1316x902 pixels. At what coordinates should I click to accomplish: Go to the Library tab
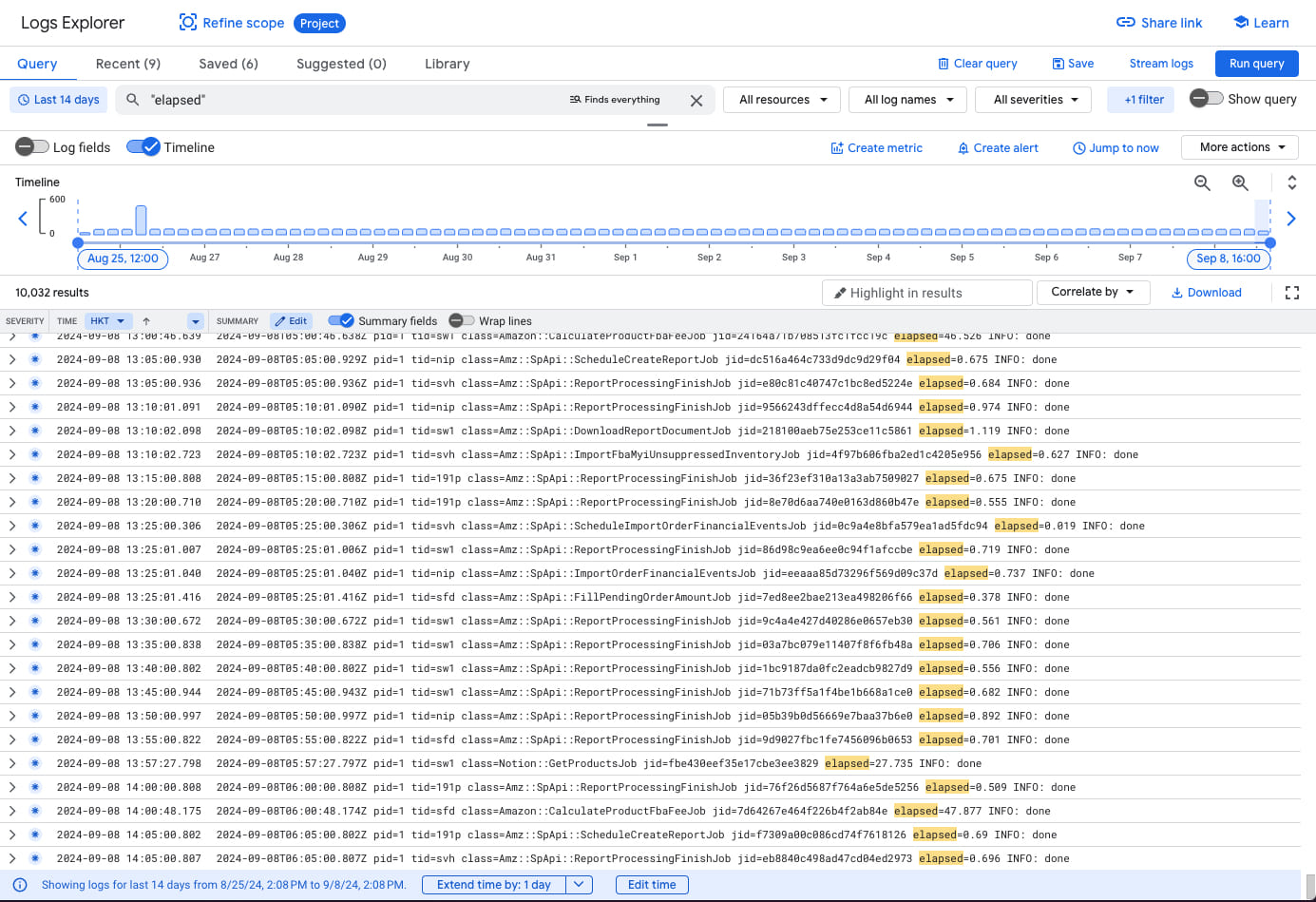(x=448, y=64)
